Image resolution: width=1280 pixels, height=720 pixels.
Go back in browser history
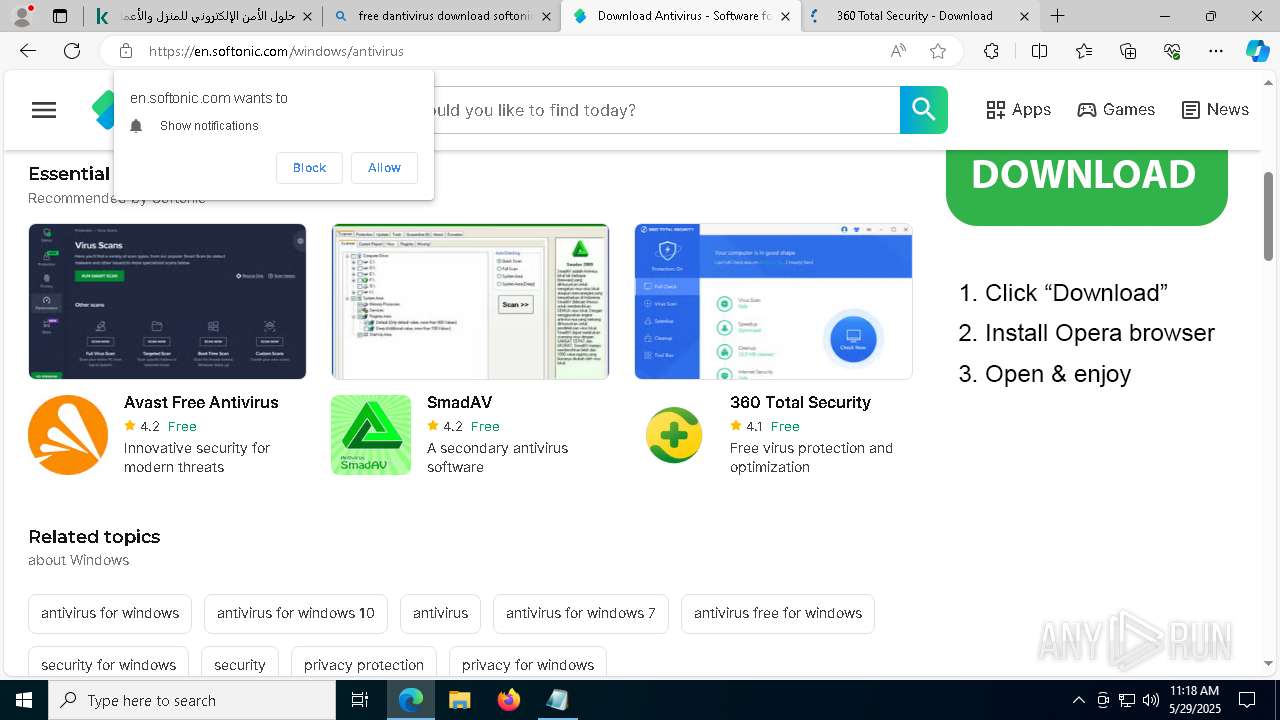click(28, 51)
